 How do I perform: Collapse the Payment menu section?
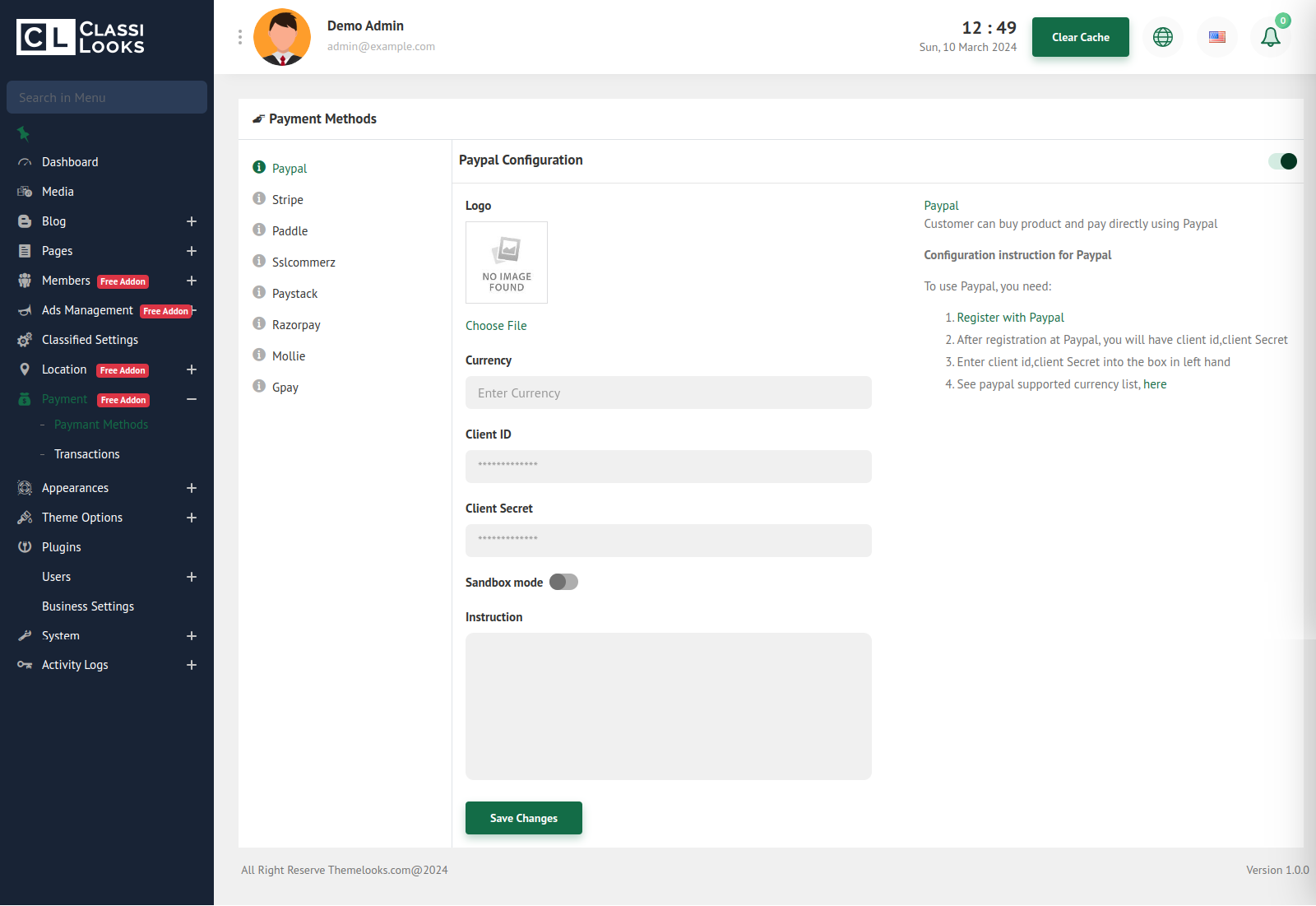(192, 399)
